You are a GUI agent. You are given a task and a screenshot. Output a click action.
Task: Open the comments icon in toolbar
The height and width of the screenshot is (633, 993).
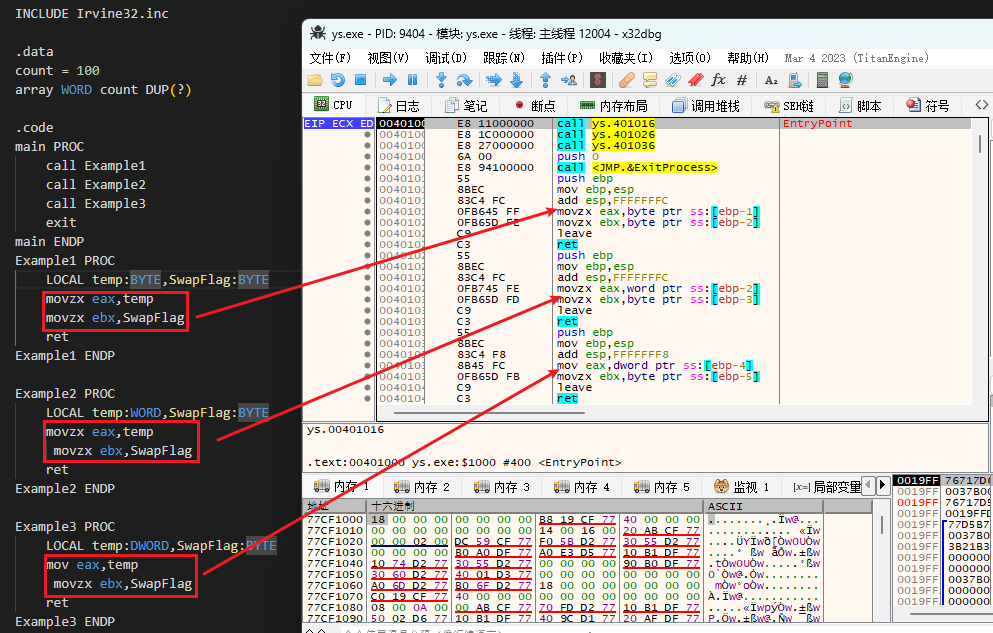pos(650,80)
